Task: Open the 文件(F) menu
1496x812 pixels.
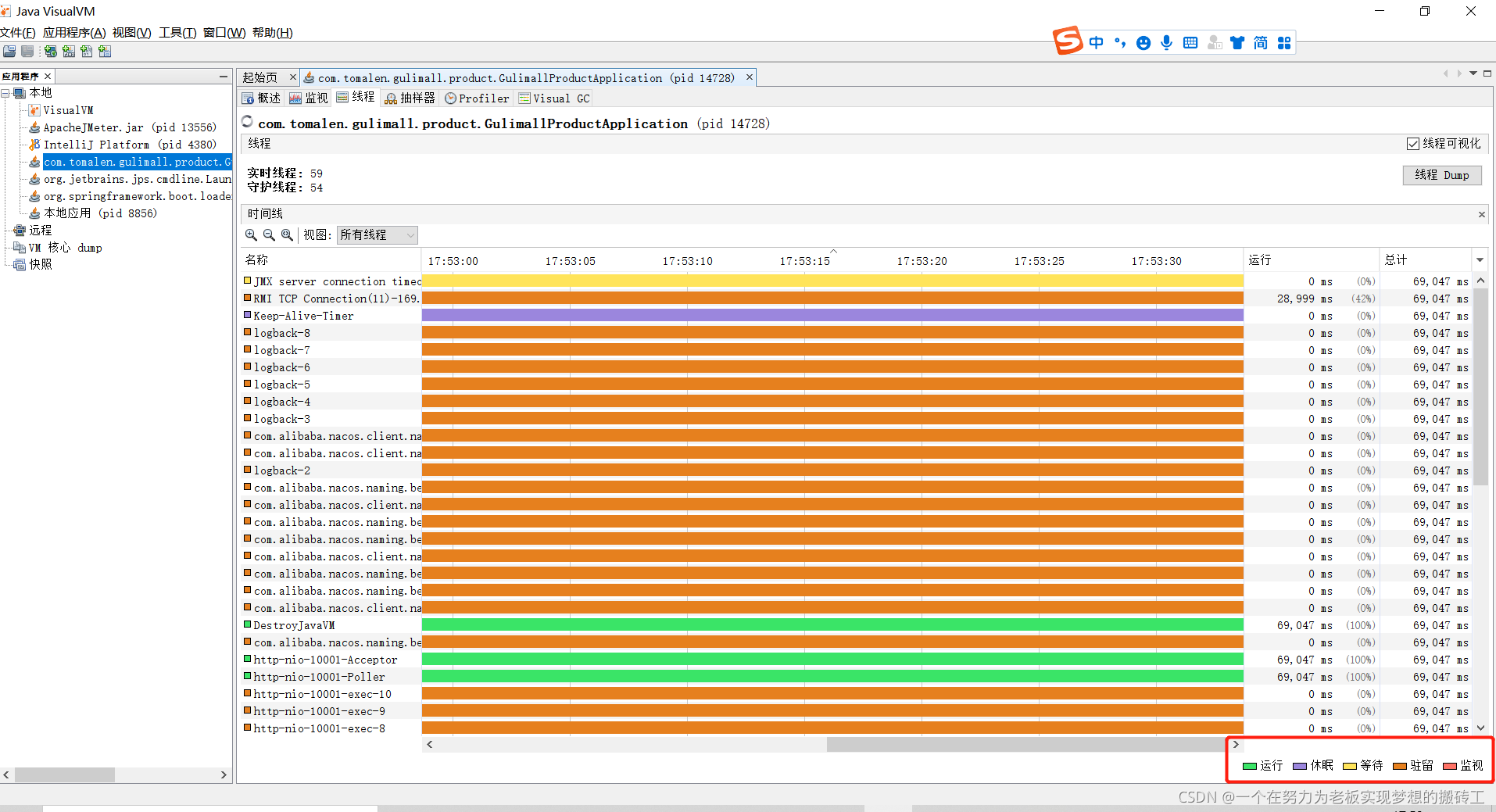Action: 18,33
